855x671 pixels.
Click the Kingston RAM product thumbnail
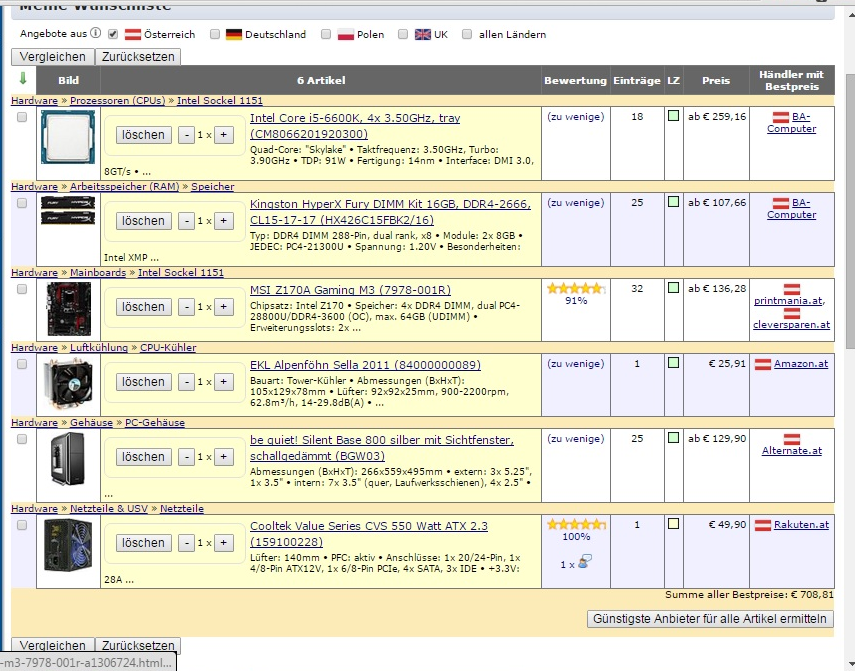(x=68, y=211)
